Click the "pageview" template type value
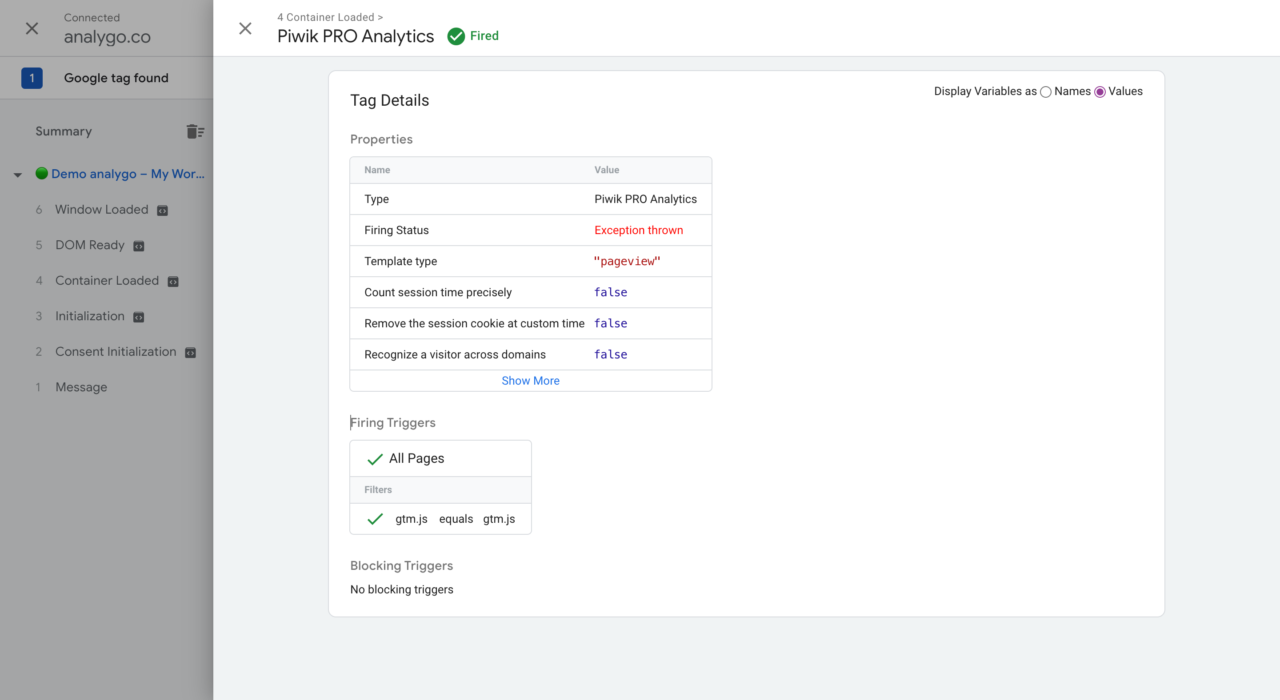Viewport: 1280px width, 700px height. tap(628, 261)
